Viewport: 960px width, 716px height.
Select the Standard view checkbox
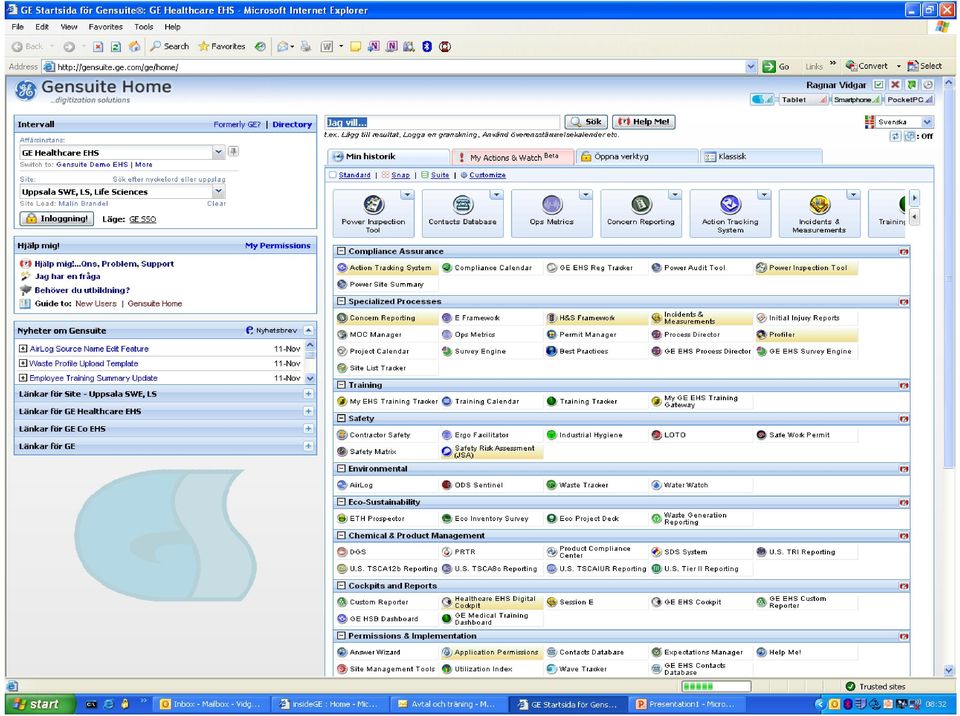pos(332,175)
